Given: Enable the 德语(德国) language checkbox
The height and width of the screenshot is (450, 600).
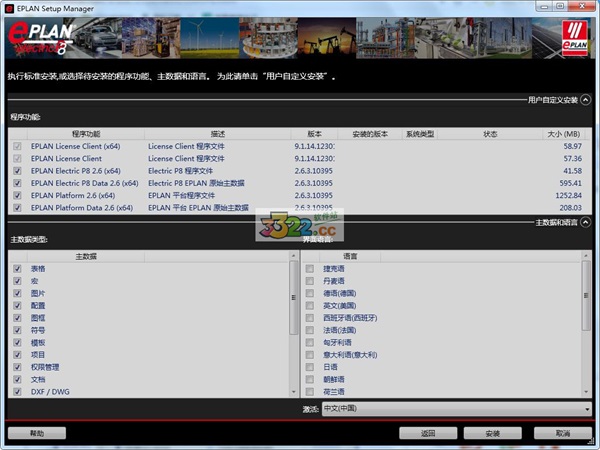Looking at the screenshot, I should pyautogui.click(x=310, y=294).
